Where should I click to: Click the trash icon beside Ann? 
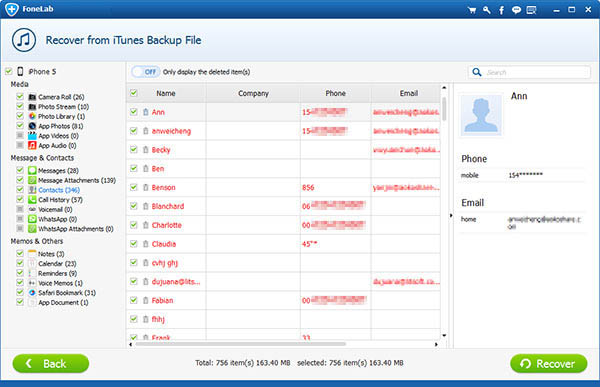146,112
